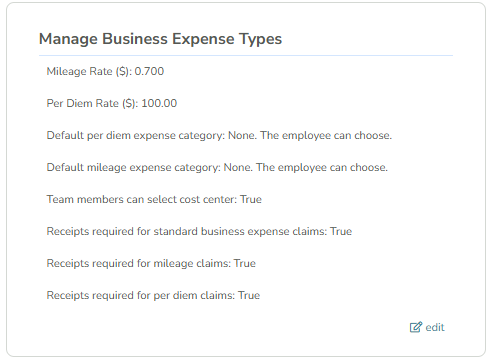
Task: Click True value for mileage claims receipts
Action: 245,263
